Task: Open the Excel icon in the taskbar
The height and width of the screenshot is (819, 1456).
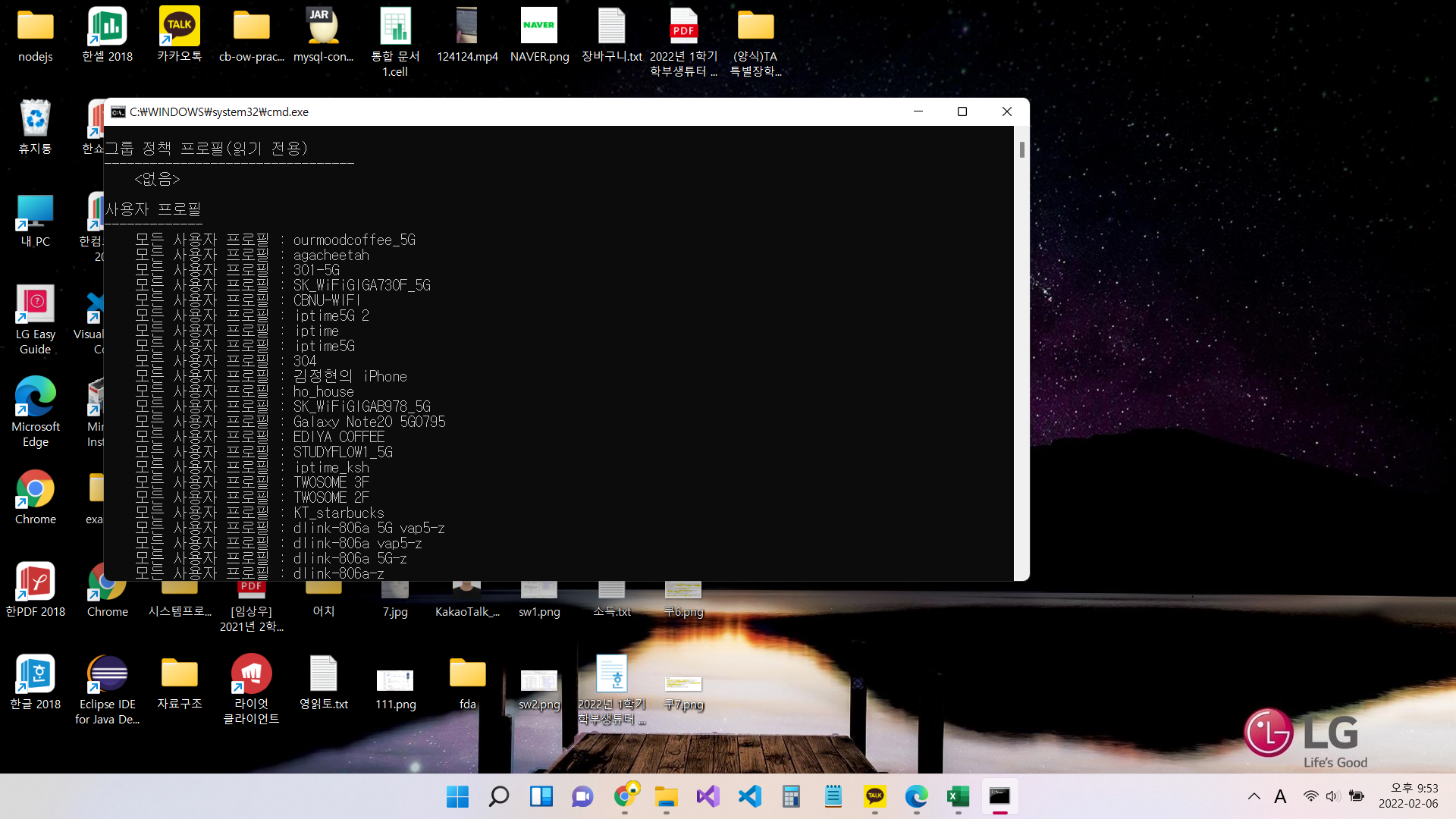Action: 958,796
